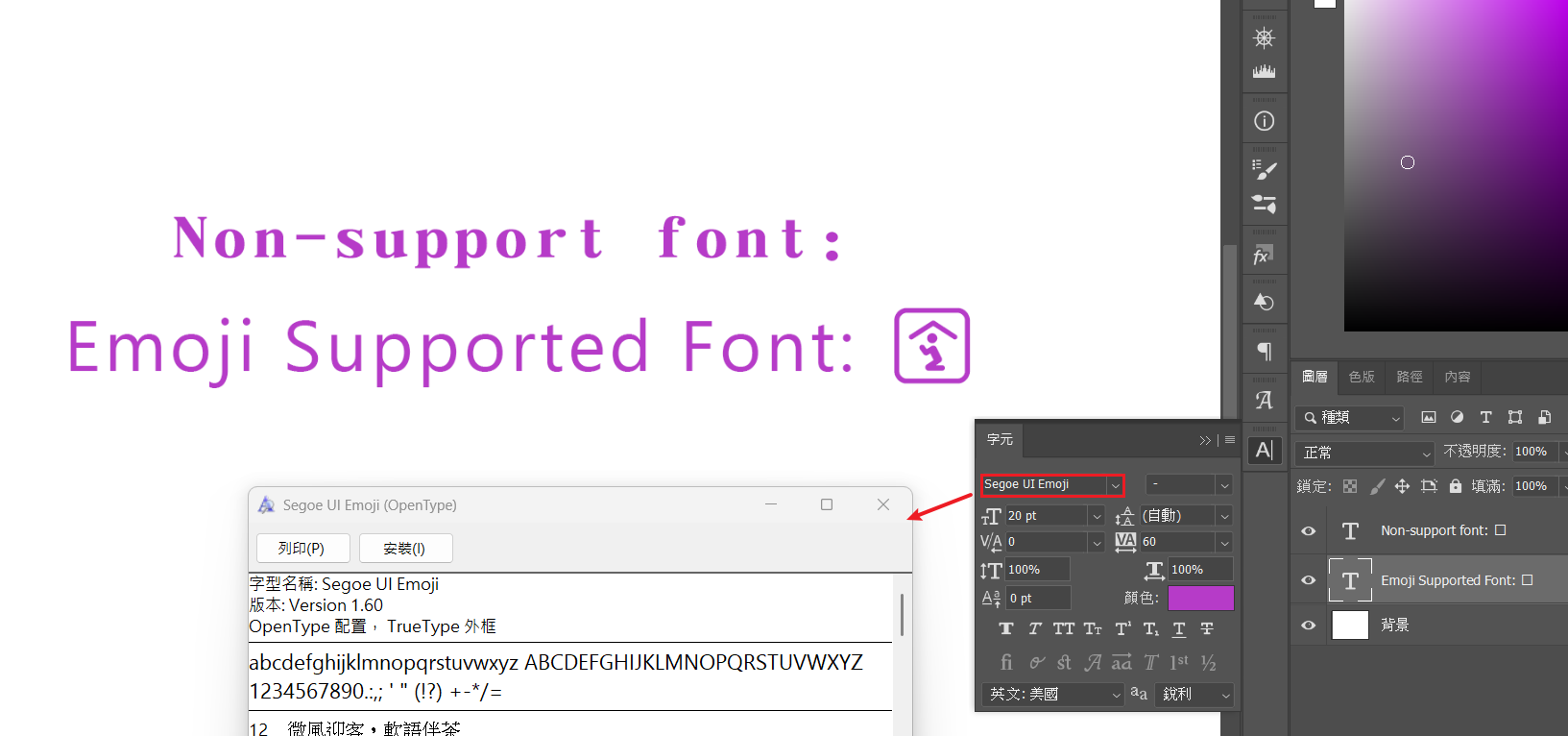This screenshot has height=736, width=1568.
Task: Switch to the 色版 tab
Action: [x=1362, y=377]
